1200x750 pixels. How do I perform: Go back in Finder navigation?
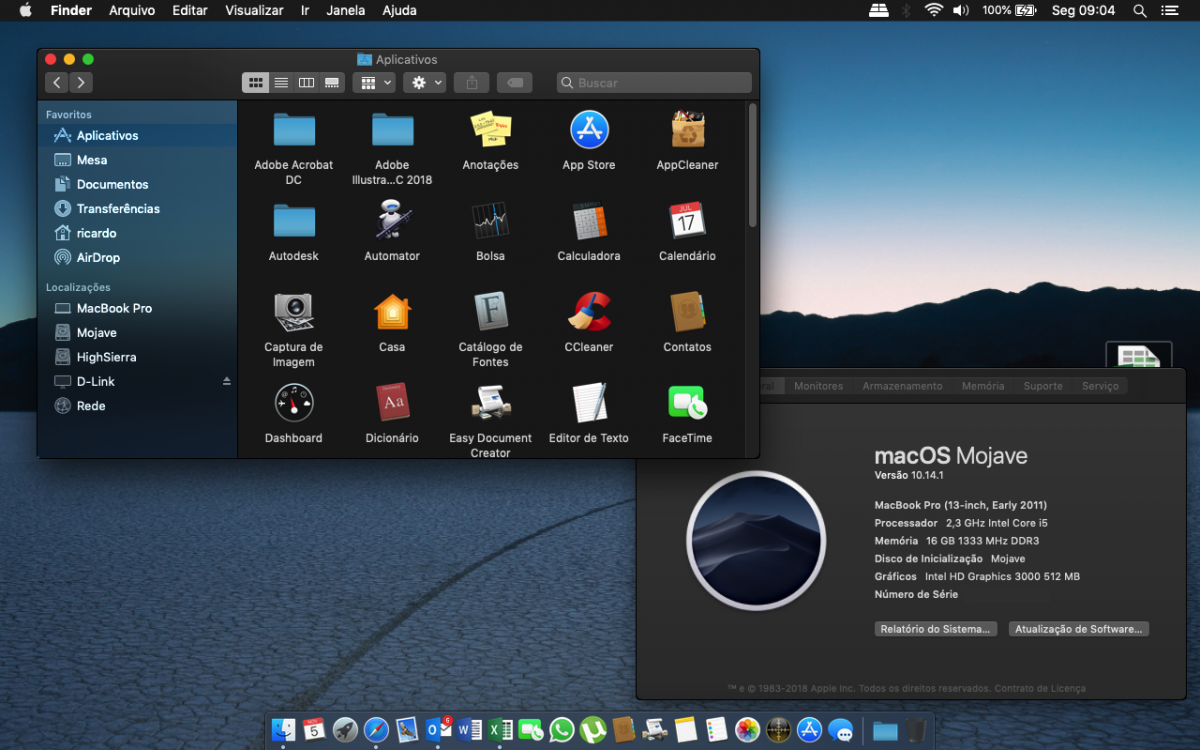(57, 83)
